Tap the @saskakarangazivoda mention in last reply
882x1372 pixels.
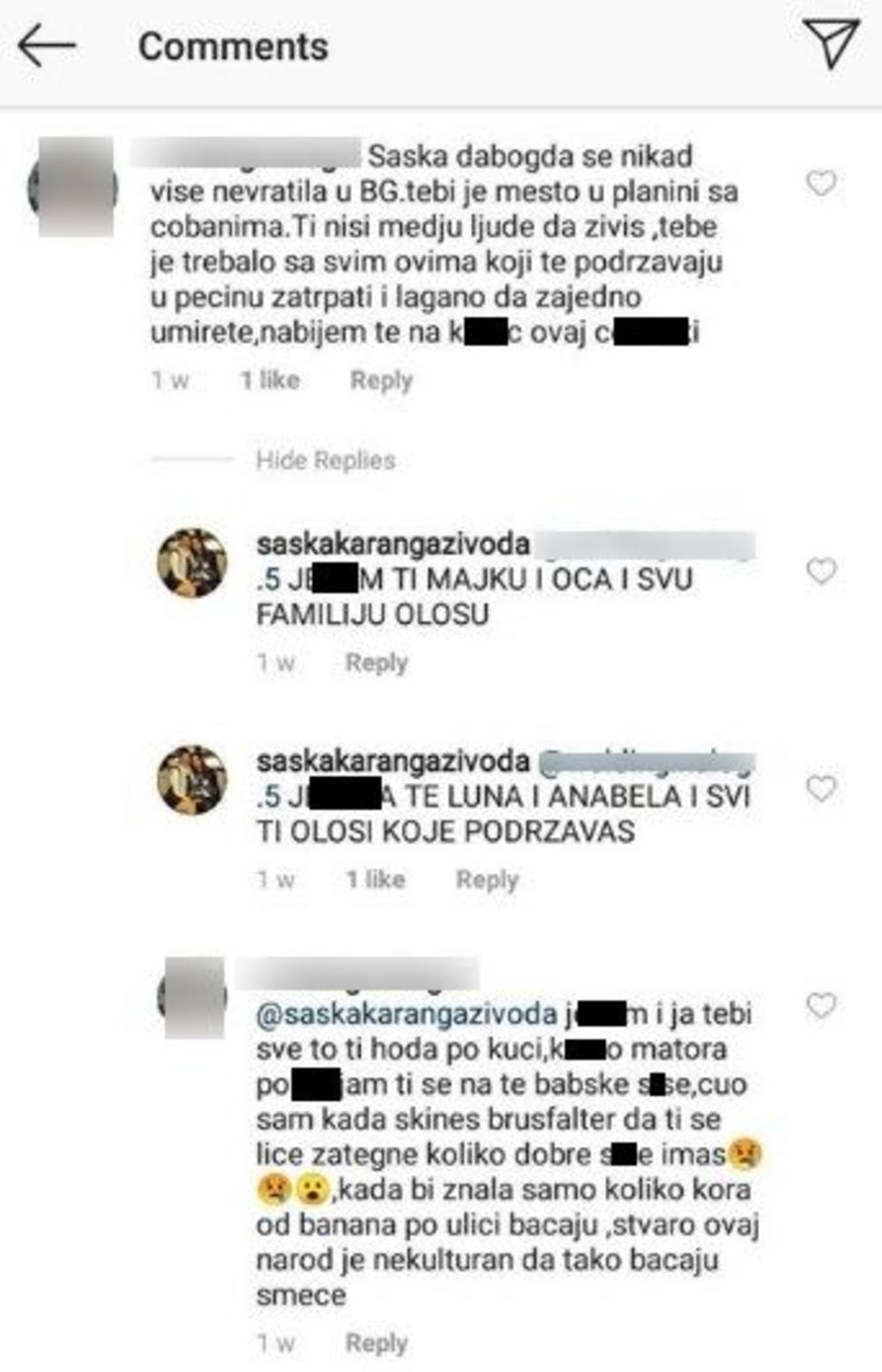click(407, 1014)
